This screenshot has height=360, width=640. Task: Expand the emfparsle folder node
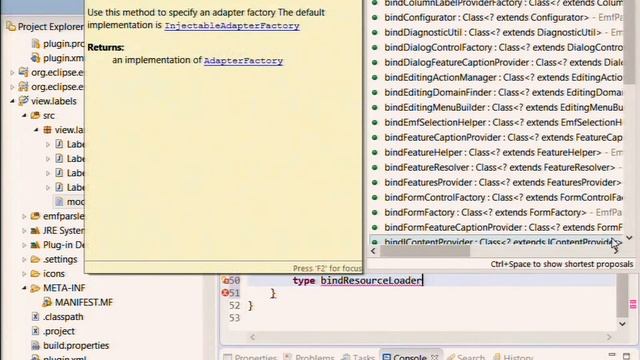(24, 216)
